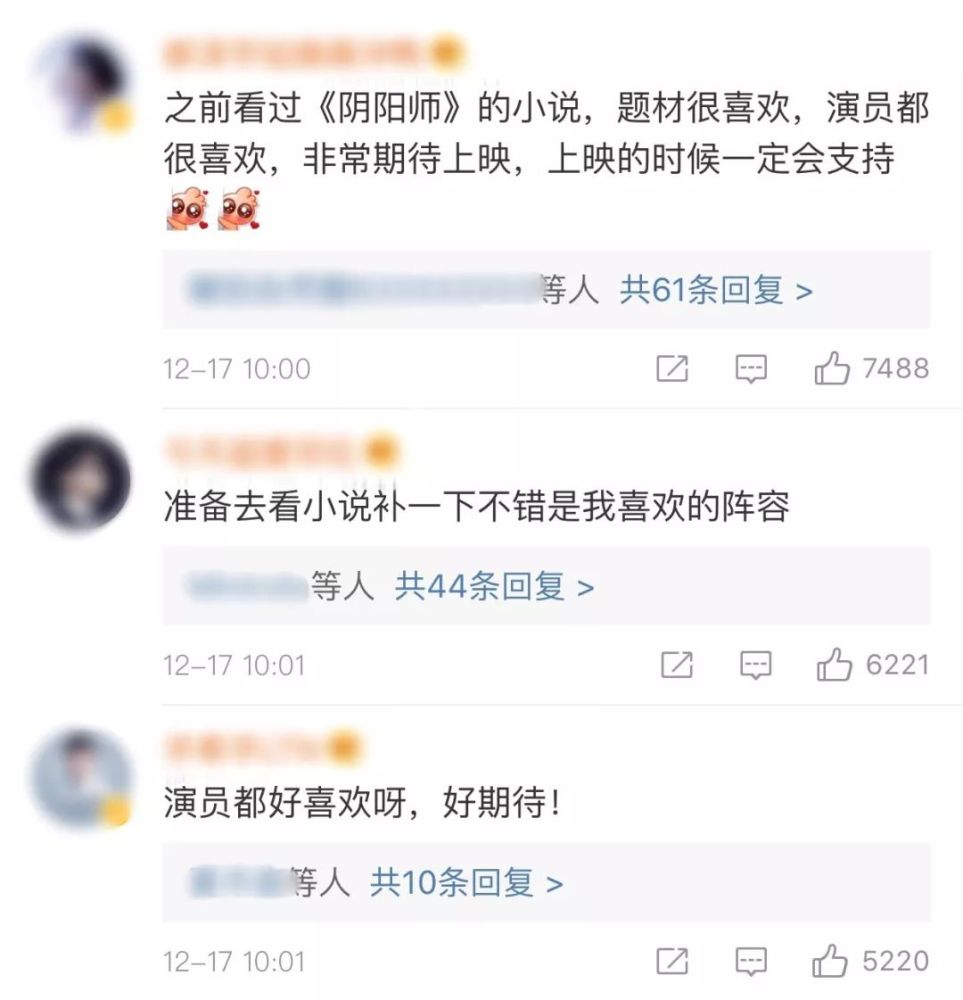The image size is (963, 1000).
Task: Repost the comment with 6221 likes
Action: point(677,665)
